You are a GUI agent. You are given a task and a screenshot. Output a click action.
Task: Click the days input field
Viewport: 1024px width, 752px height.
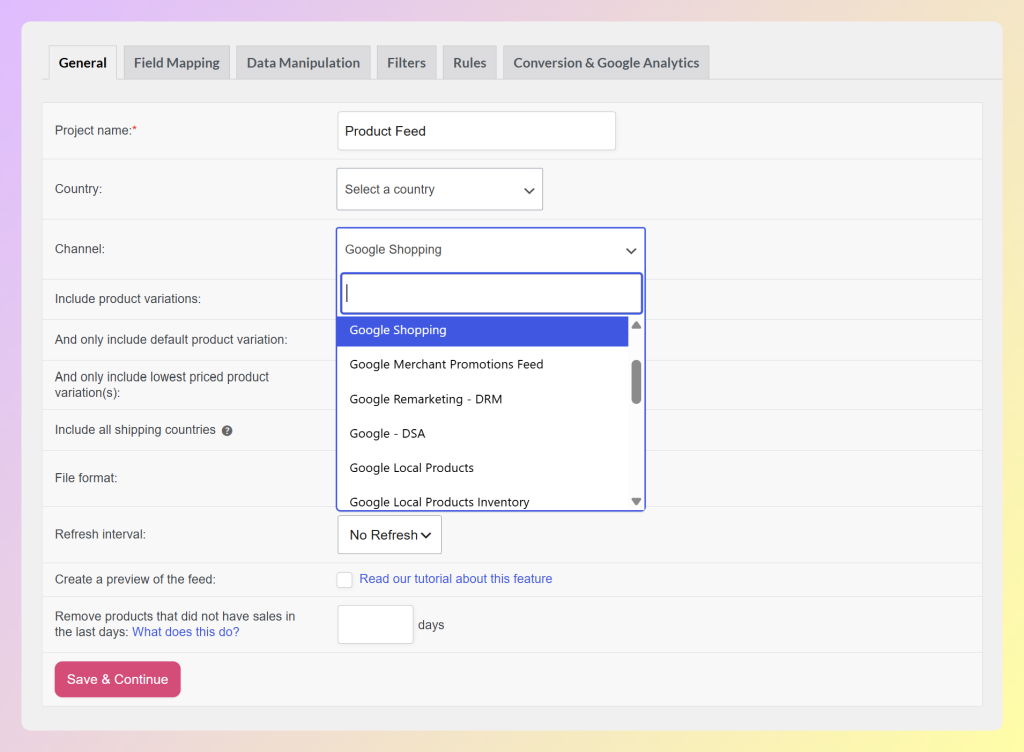coord(376,625)
